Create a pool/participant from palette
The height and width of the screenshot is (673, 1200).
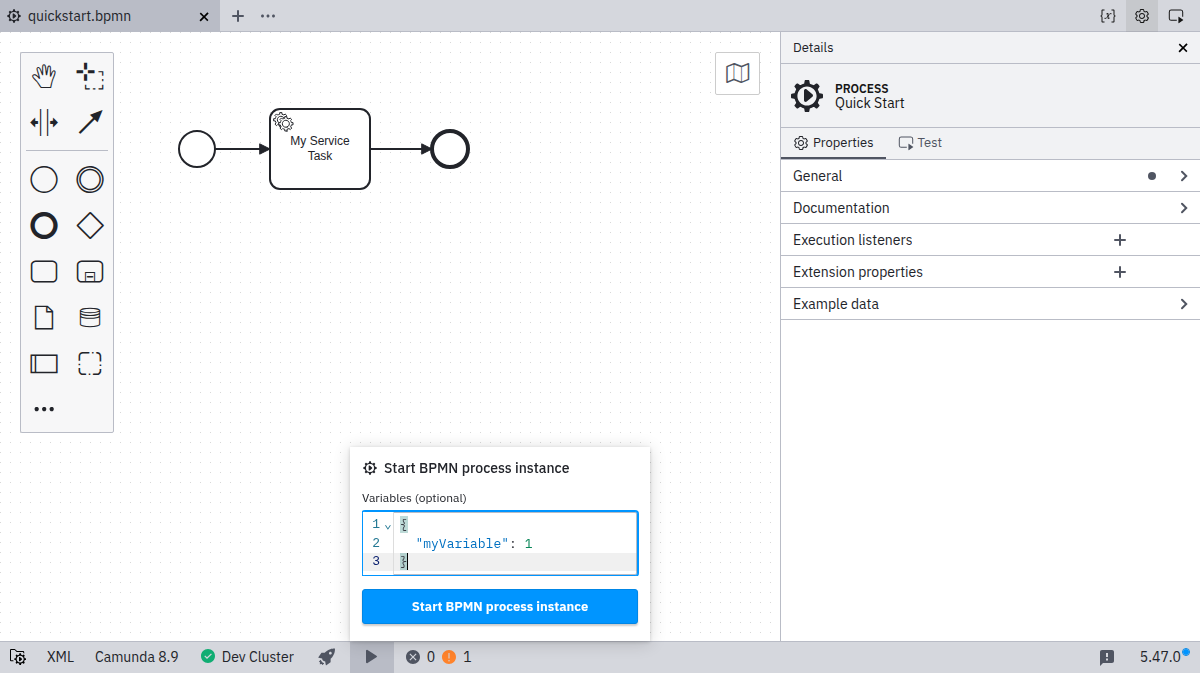[44, 364]
